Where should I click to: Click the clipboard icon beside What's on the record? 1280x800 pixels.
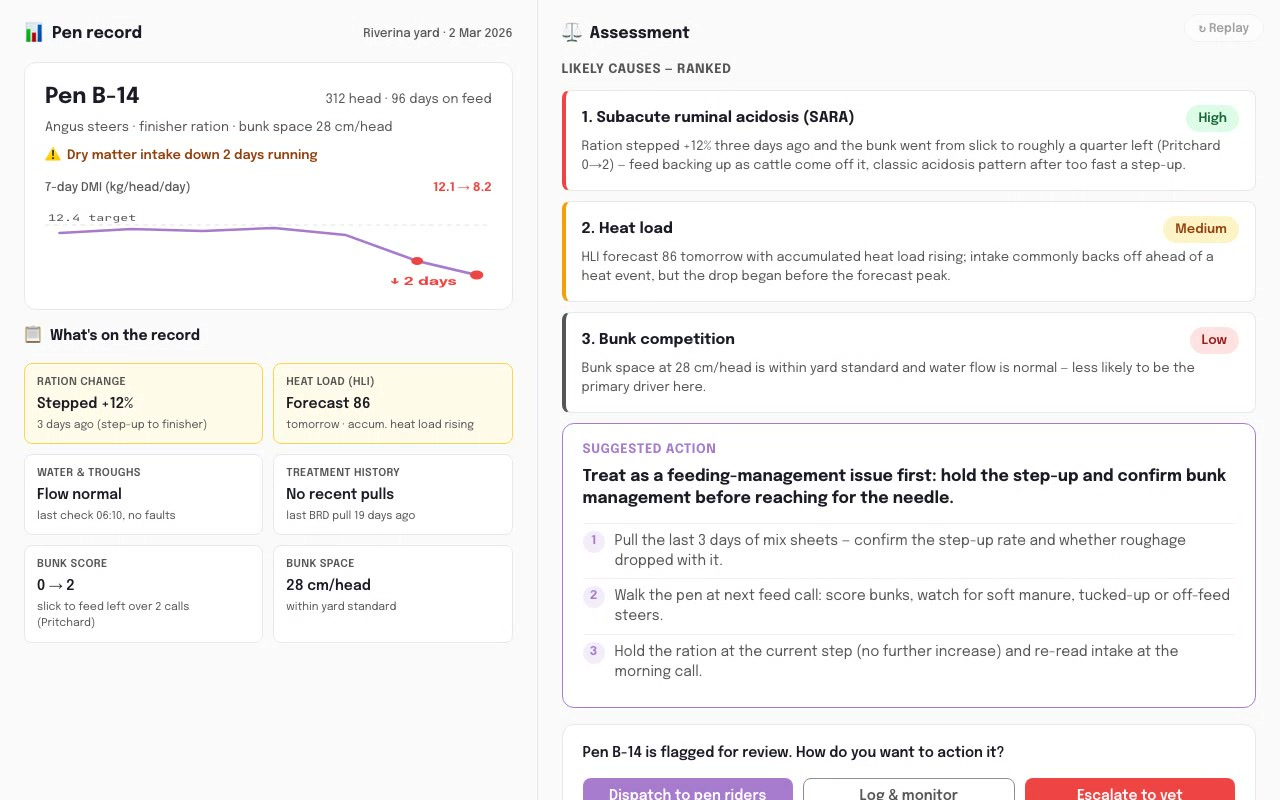pos(33,335)
